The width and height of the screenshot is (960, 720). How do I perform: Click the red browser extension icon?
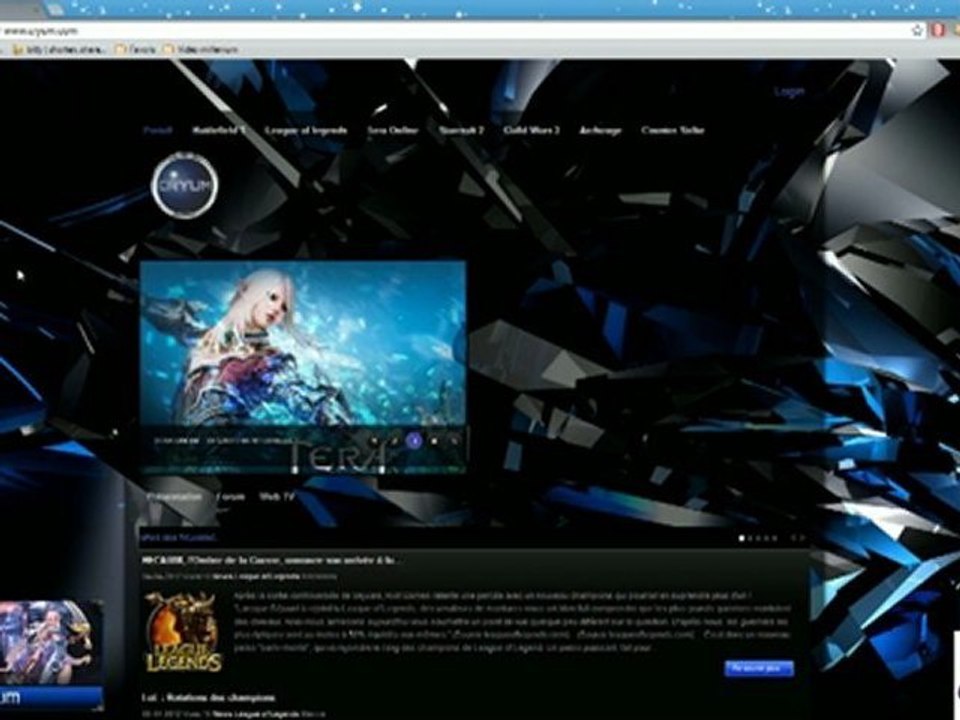[x=937, y=30]
